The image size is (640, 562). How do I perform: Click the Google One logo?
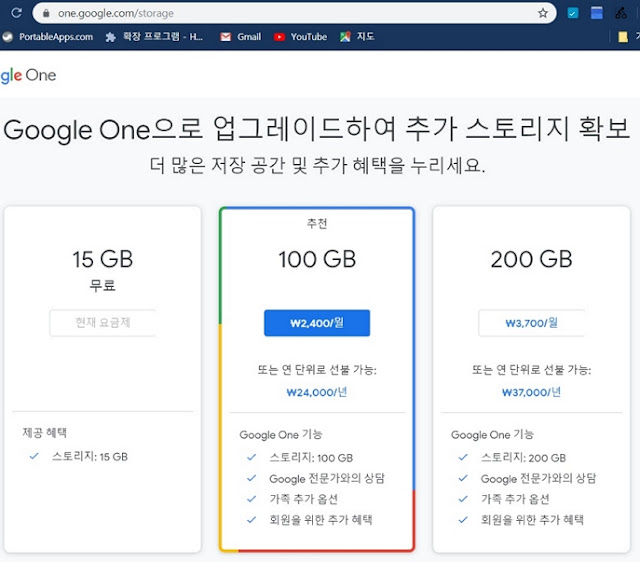coord(28,76)
